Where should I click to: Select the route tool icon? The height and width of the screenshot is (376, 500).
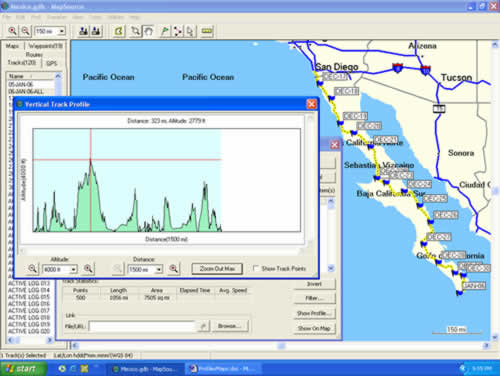pyautogui.click(x=178, y=31)
